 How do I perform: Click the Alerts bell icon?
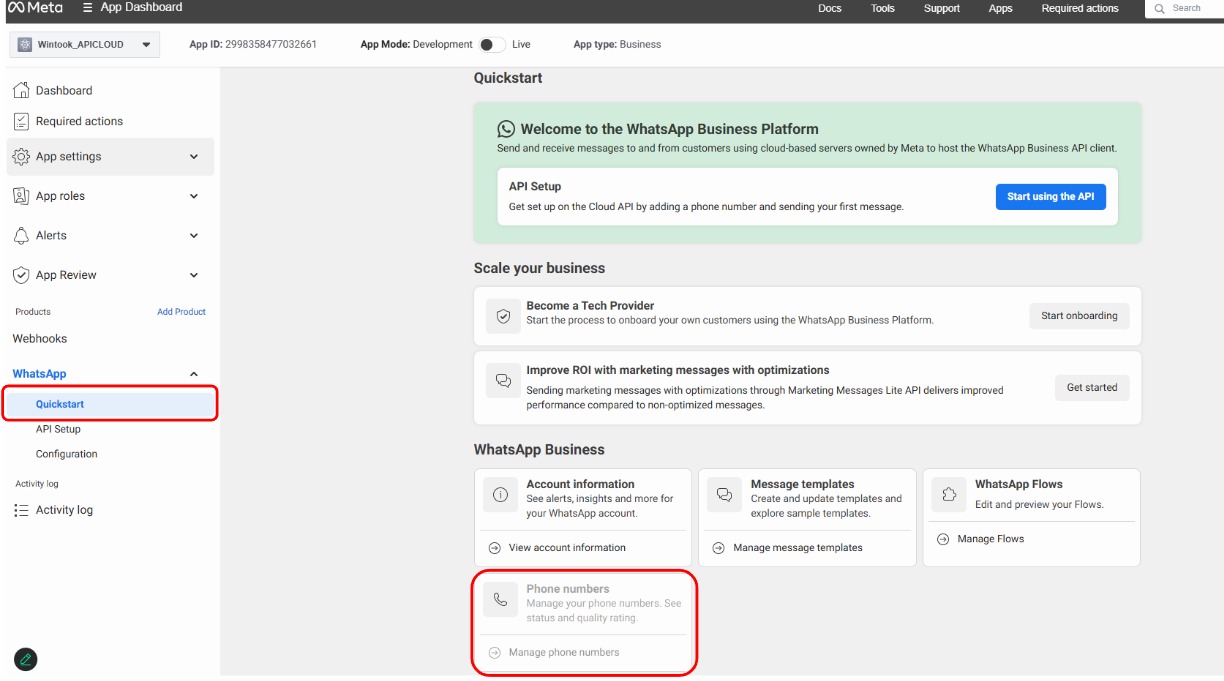tap(21, 236)
